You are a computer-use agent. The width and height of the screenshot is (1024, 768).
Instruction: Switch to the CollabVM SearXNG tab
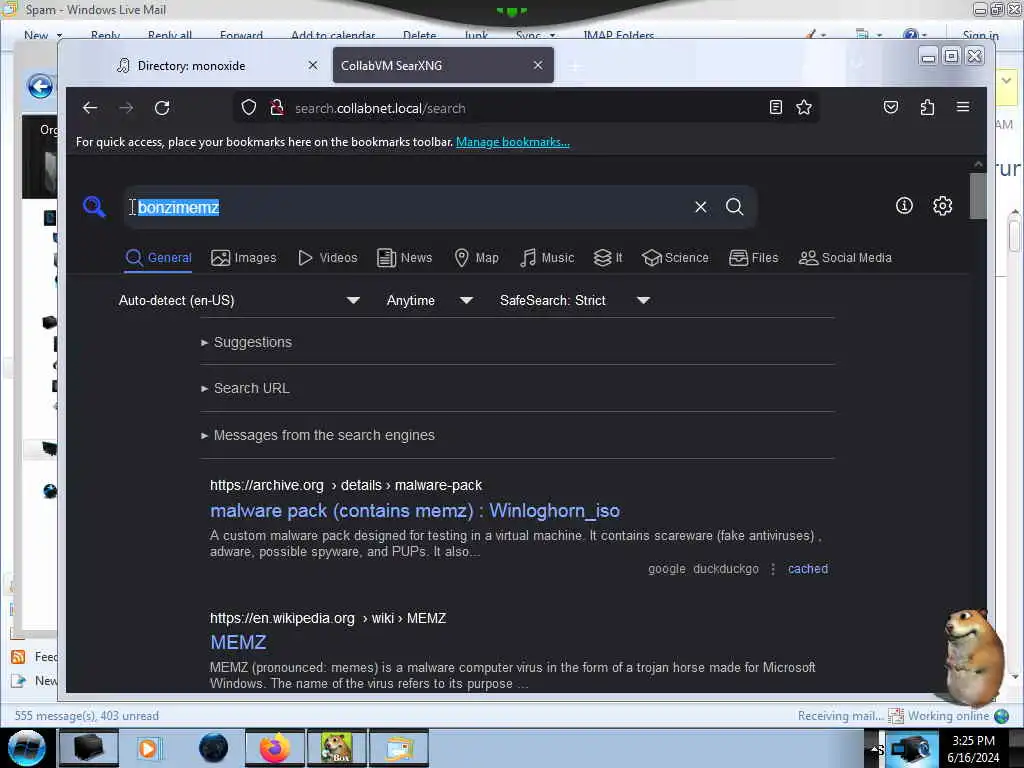tap(443, 65)
